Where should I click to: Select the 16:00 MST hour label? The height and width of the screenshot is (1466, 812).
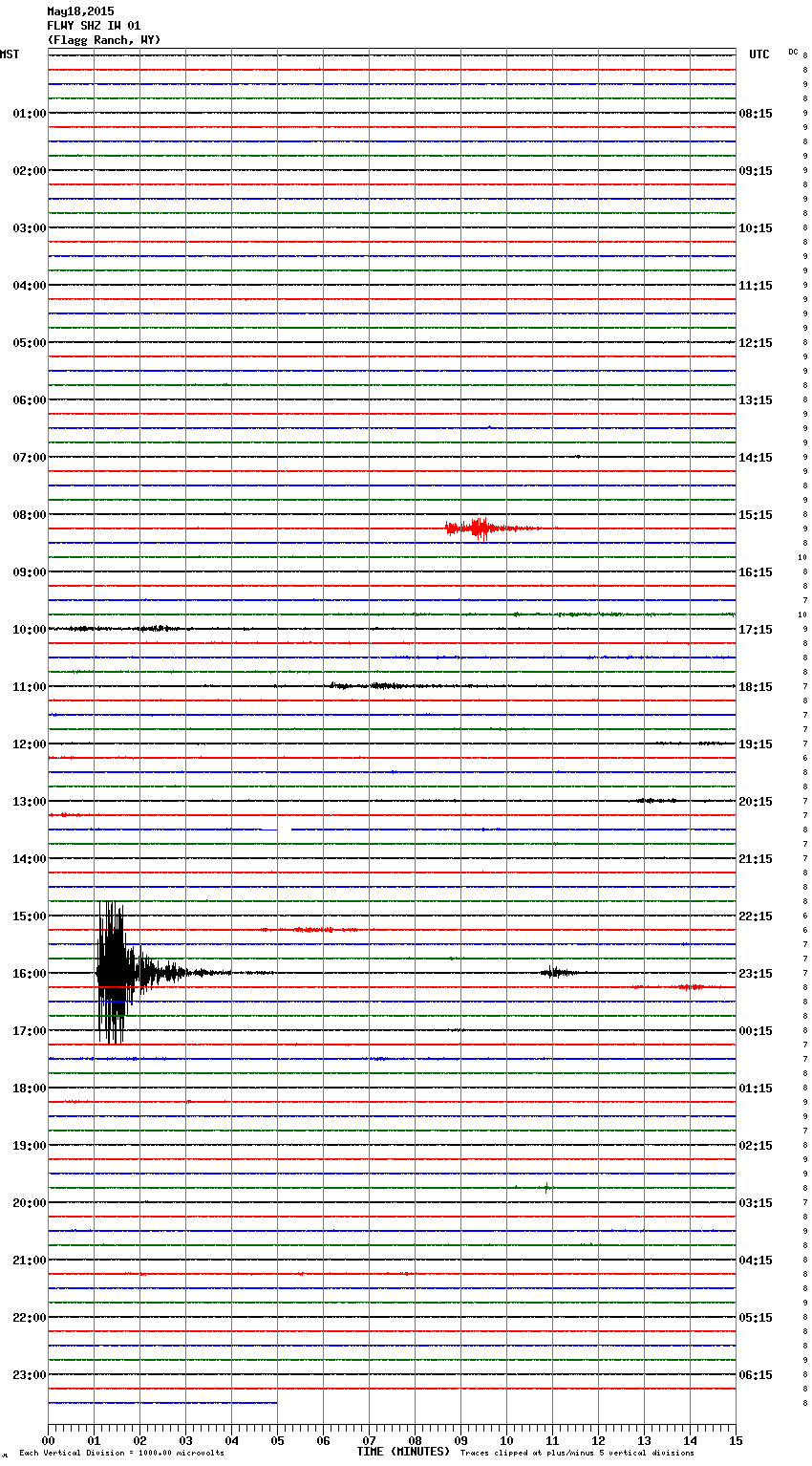29,974
